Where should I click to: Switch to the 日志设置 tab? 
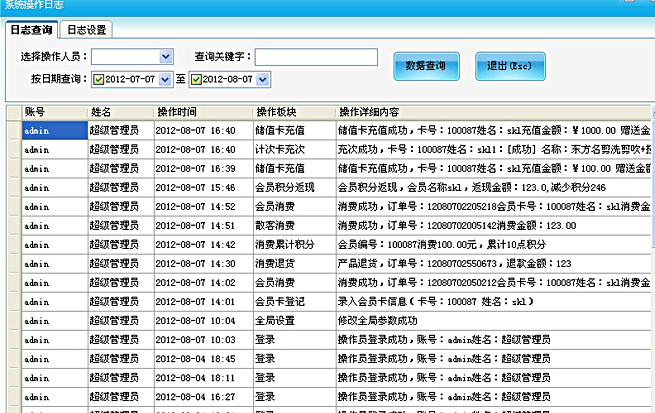[85, 30]
